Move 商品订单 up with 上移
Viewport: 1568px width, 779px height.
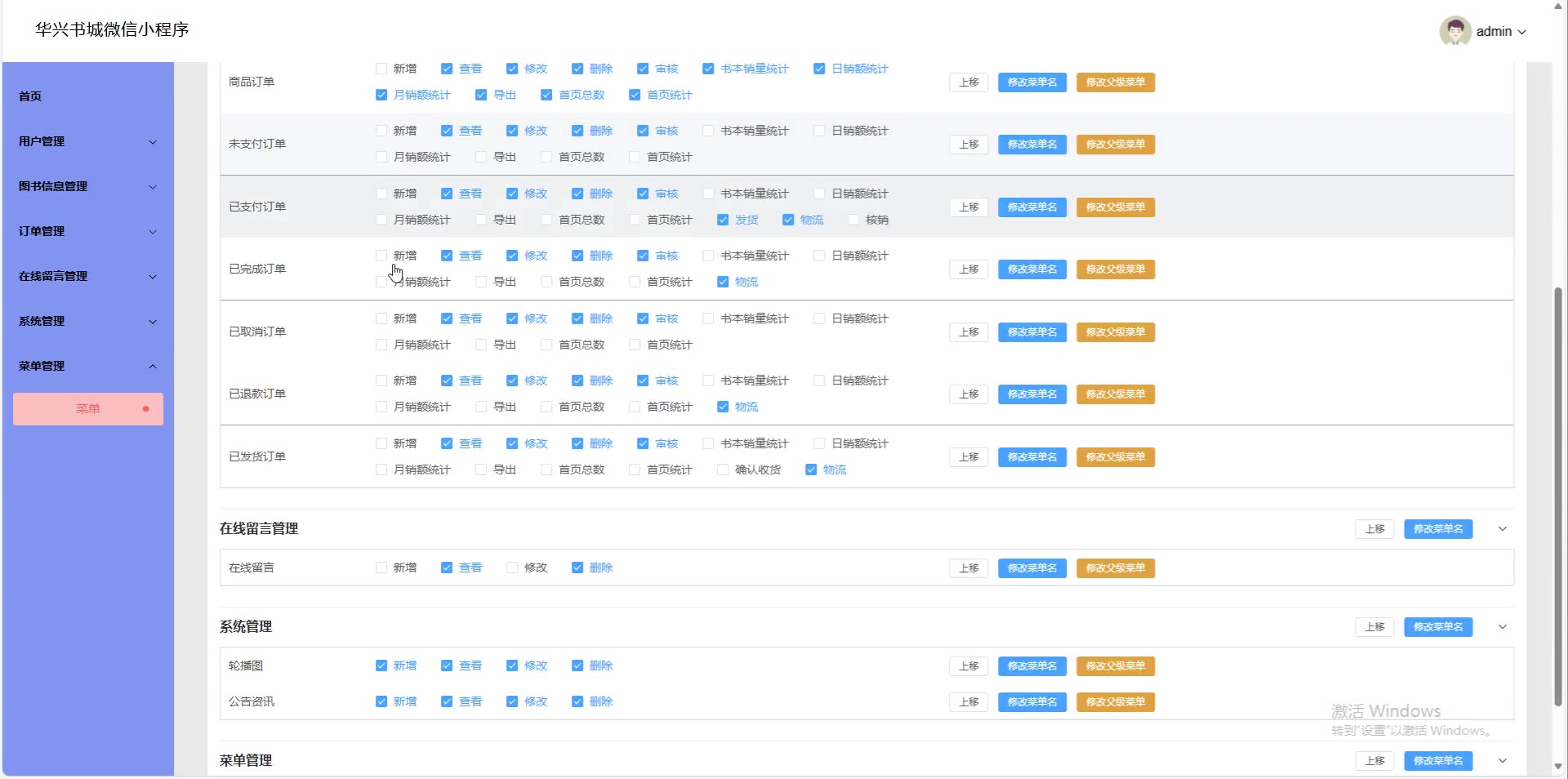969,82
